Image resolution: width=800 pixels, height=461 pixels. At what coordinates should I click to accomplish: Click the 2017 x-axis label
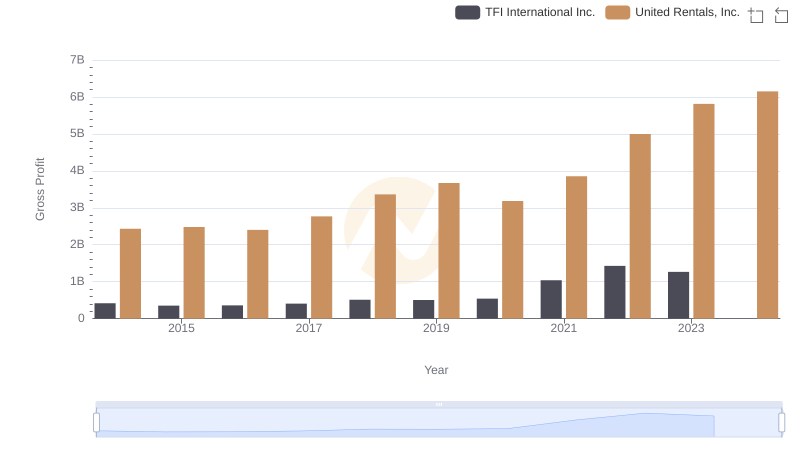coord(309,328)
